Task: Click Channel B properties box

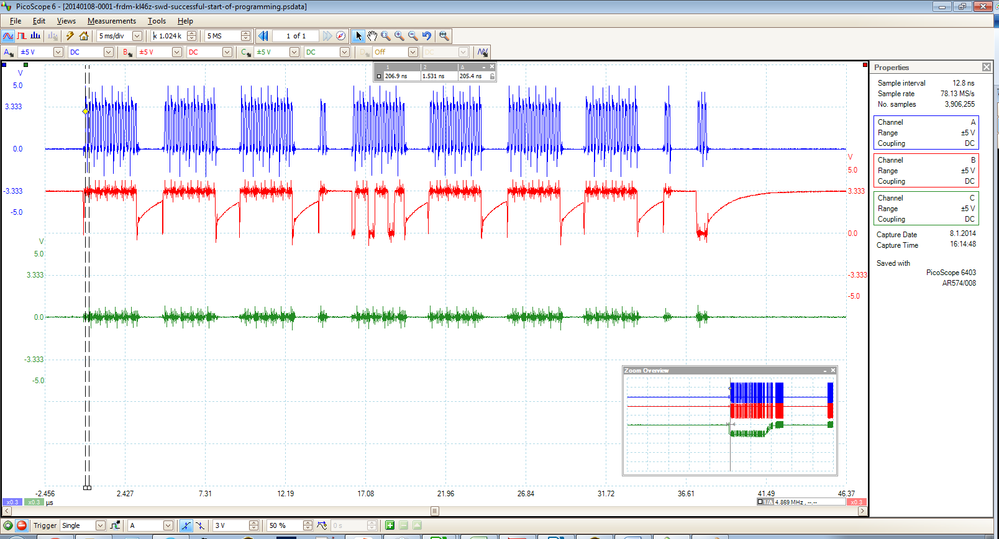Action: pyautogui.click(x=926, y=171)
